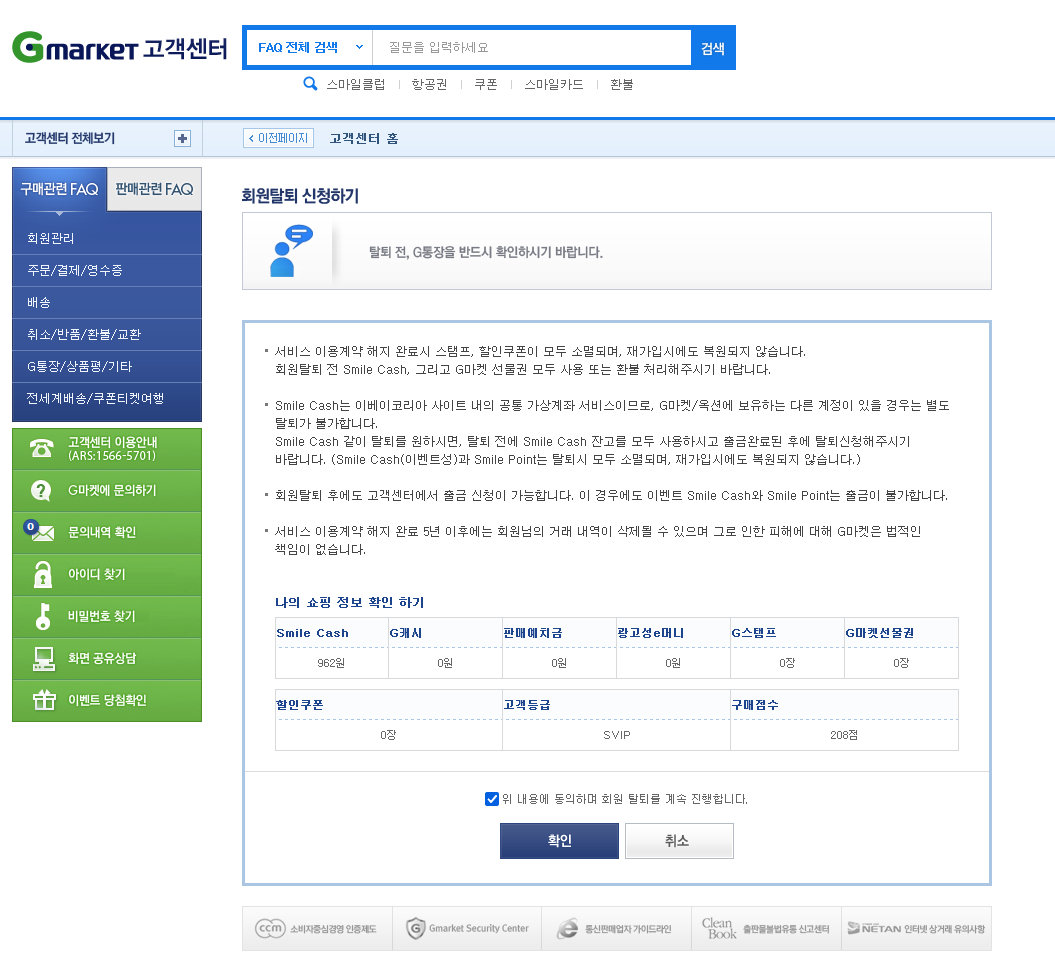The height and width of the screenshot is (975, 1055).
Task: Click the 취소 button
Action: [679, 840]
